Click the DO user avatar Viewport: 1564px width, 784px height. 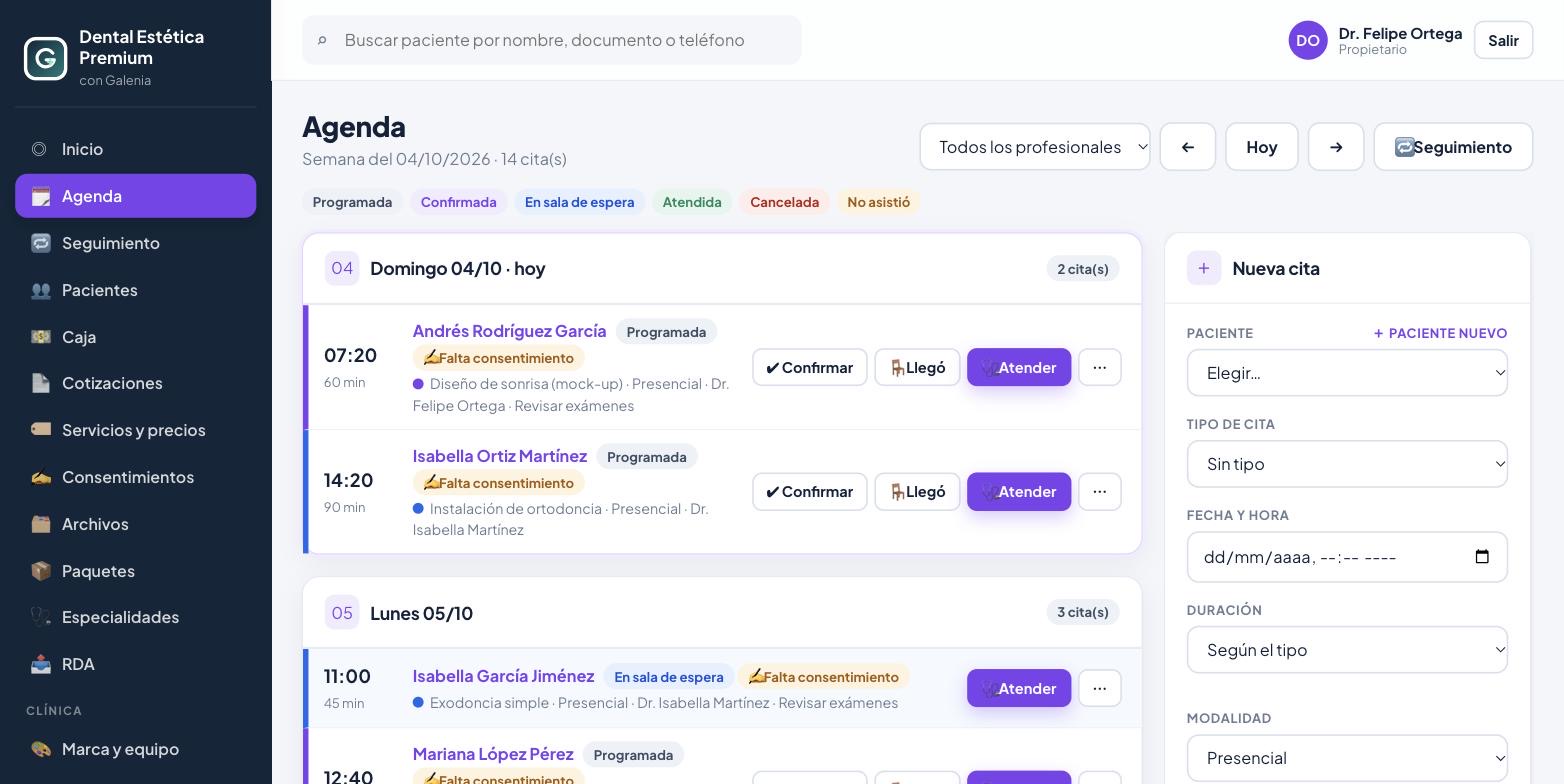[1308, 40]
